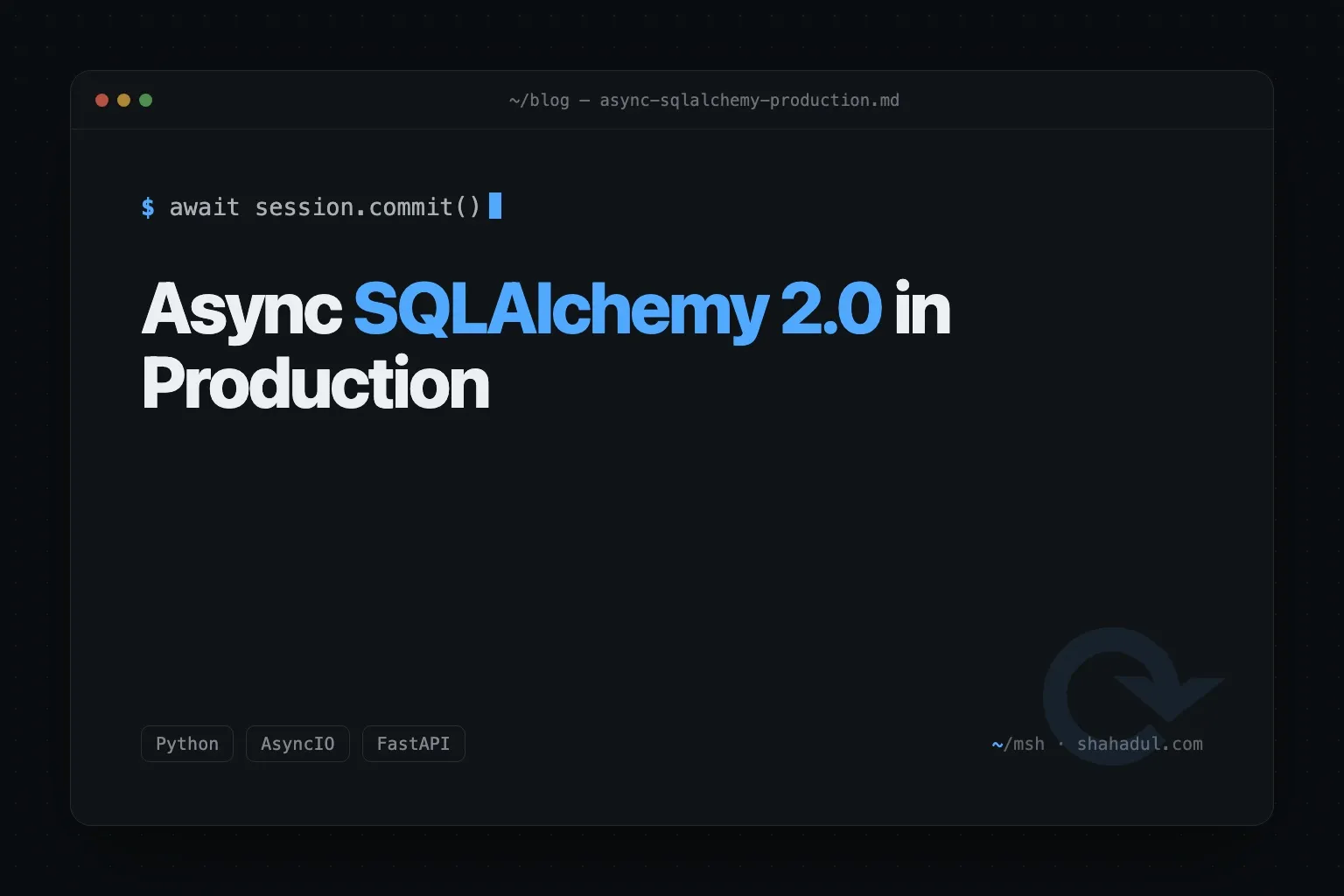Click the SQLAlchemy 2.0 blue heading text
Image resolution: width=1344 pixels, height=896 pixels.
tap(618, 310)
